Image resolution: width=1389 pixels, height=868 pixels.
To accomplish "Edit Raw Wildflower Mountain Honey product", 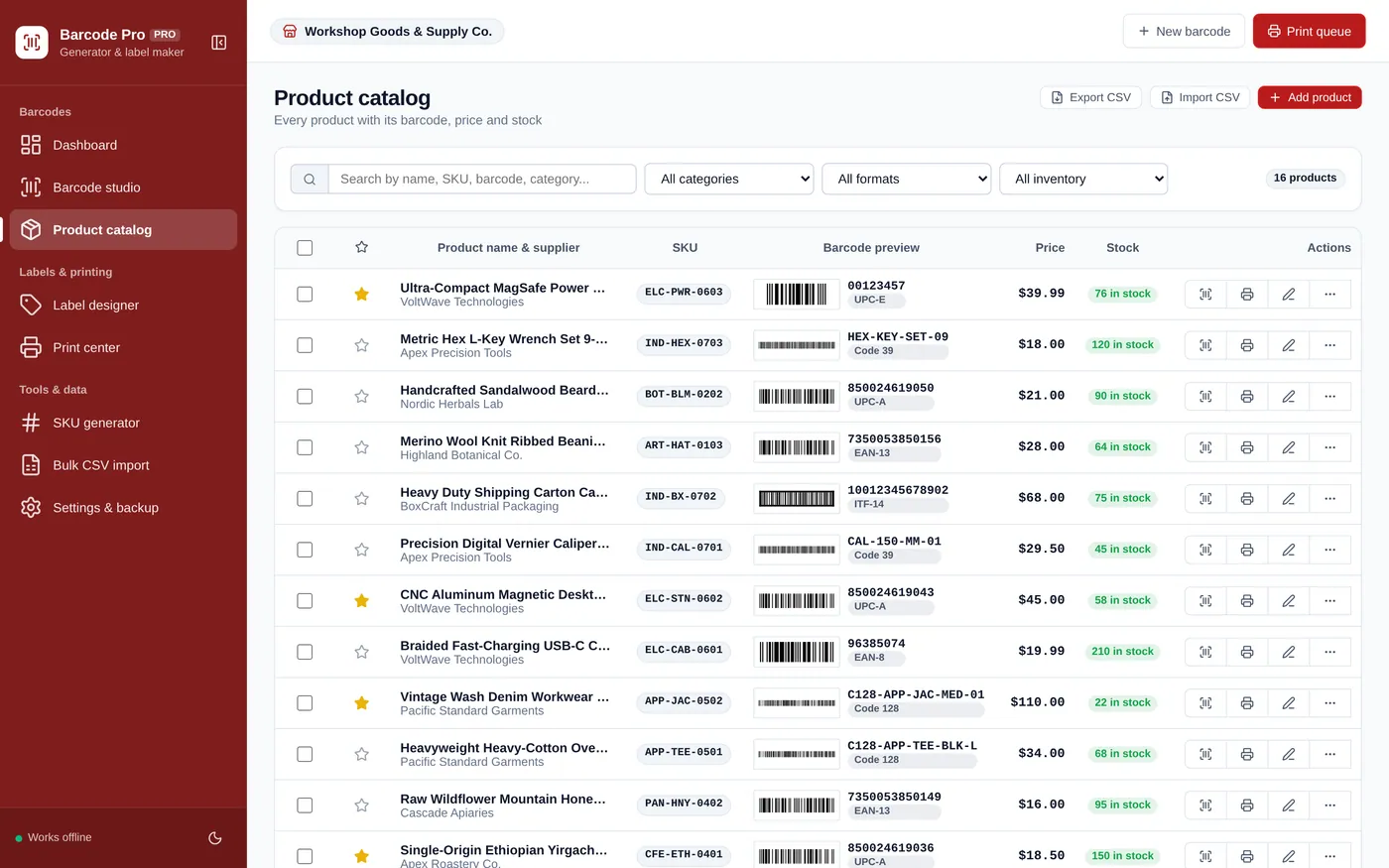I will coord(1289,805).
